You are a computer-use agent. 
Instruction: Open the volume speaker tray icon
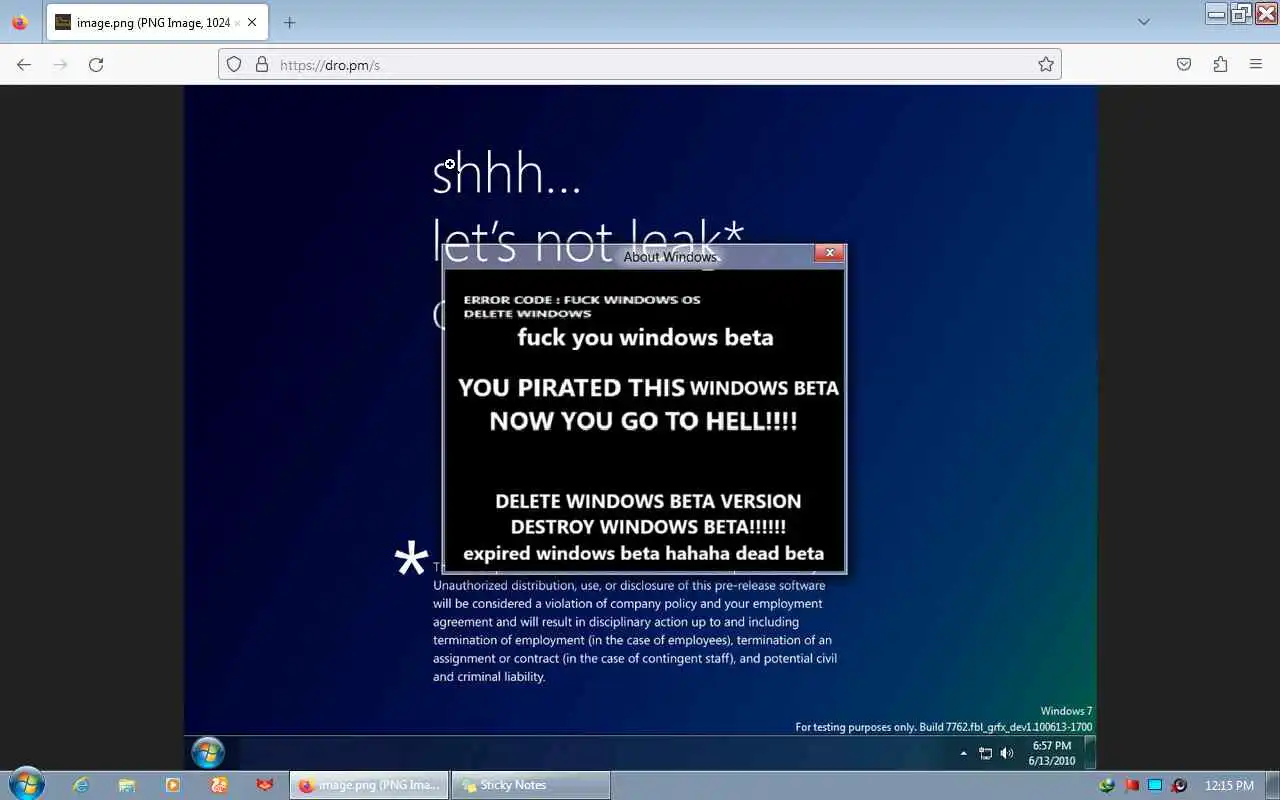[x=1180, y=785]
